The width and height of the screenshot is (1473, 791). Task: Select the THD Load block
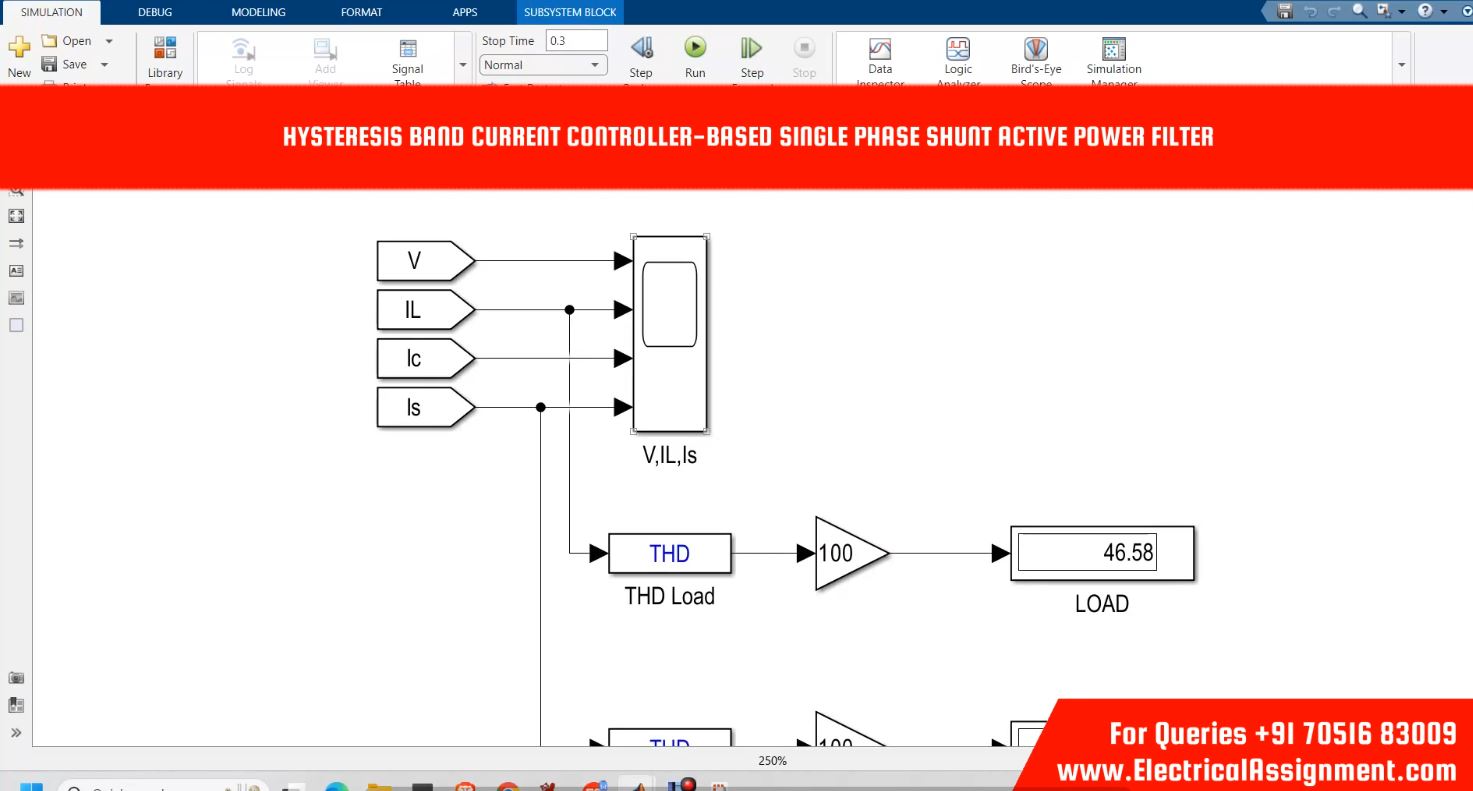click(x=669, y=553)
